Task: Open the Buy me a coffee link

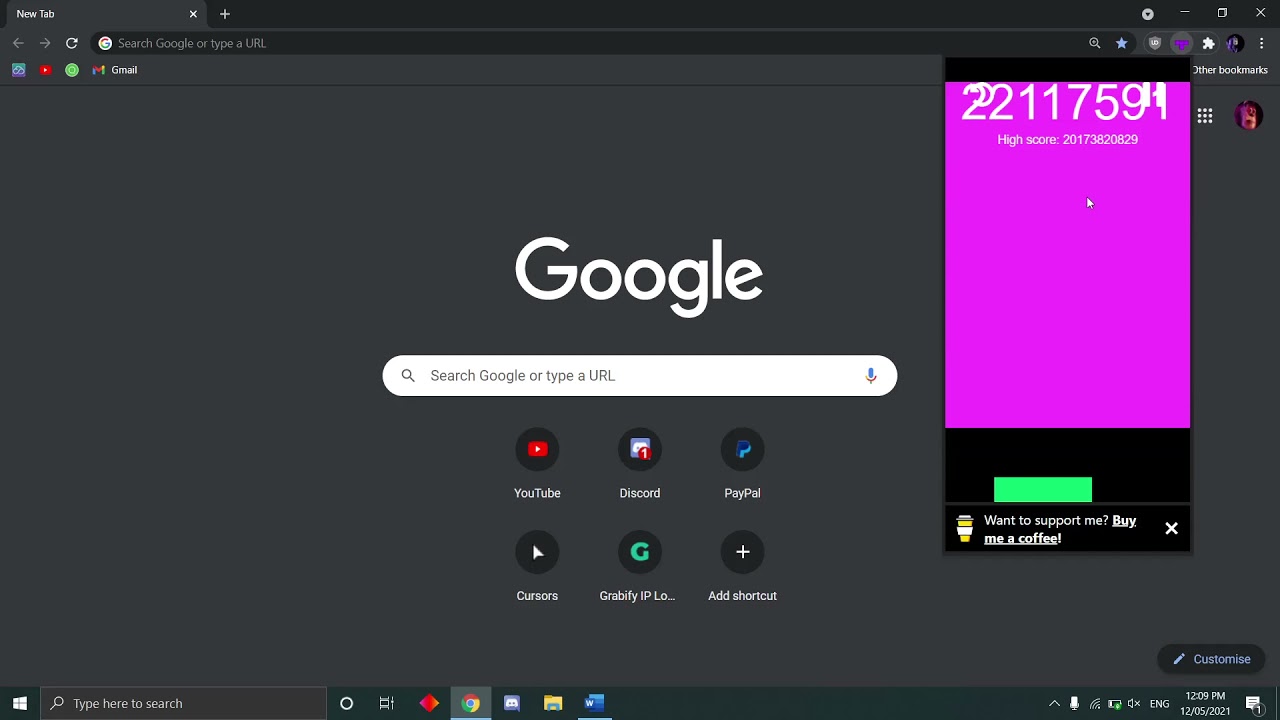Action: point(1060,529)
